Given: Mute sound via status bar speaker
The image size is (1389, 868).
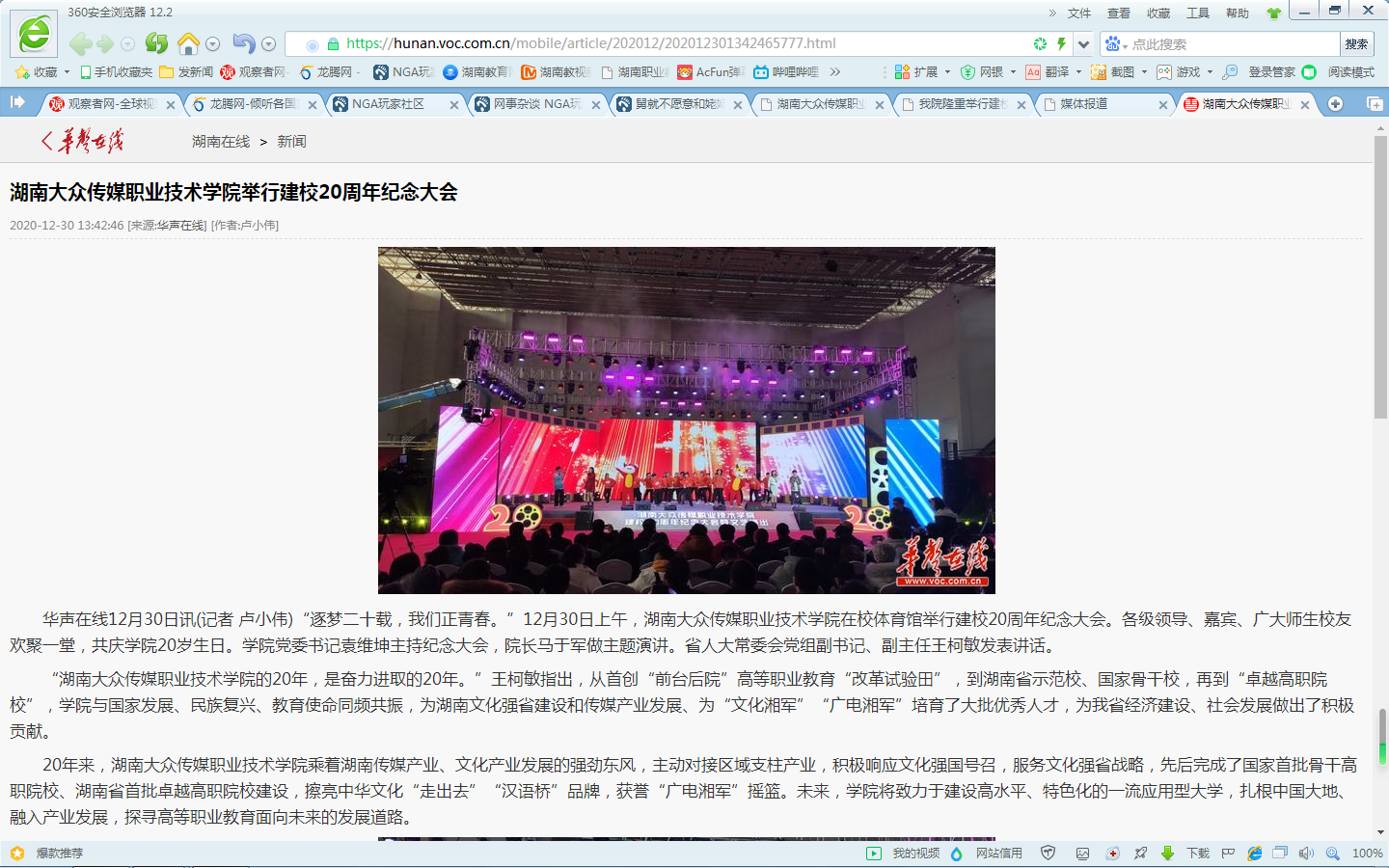Looking at the screenshot, I should (x=1306, y=854).
